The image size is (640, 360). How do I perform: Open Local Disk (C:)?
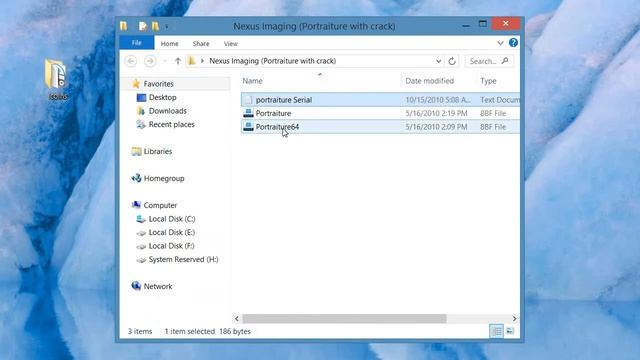(172, 219)
